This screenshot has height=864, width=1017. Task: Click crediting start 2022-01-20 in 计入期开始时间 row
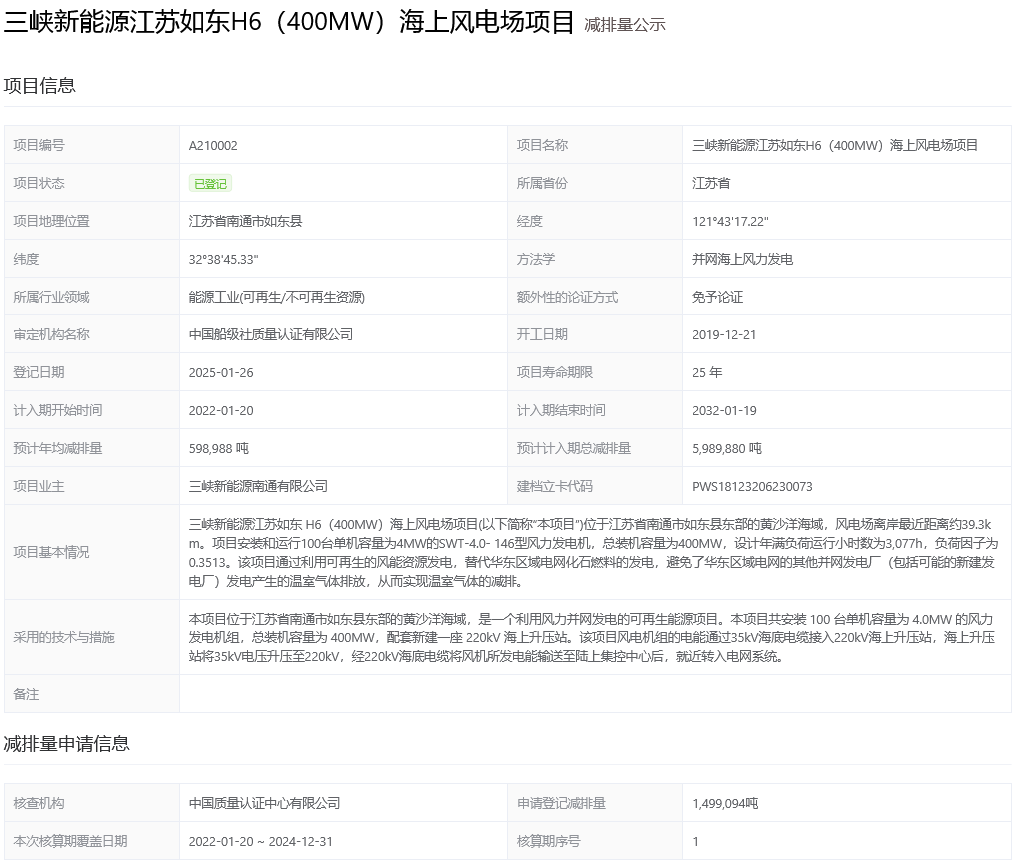(x=221, y=411)
